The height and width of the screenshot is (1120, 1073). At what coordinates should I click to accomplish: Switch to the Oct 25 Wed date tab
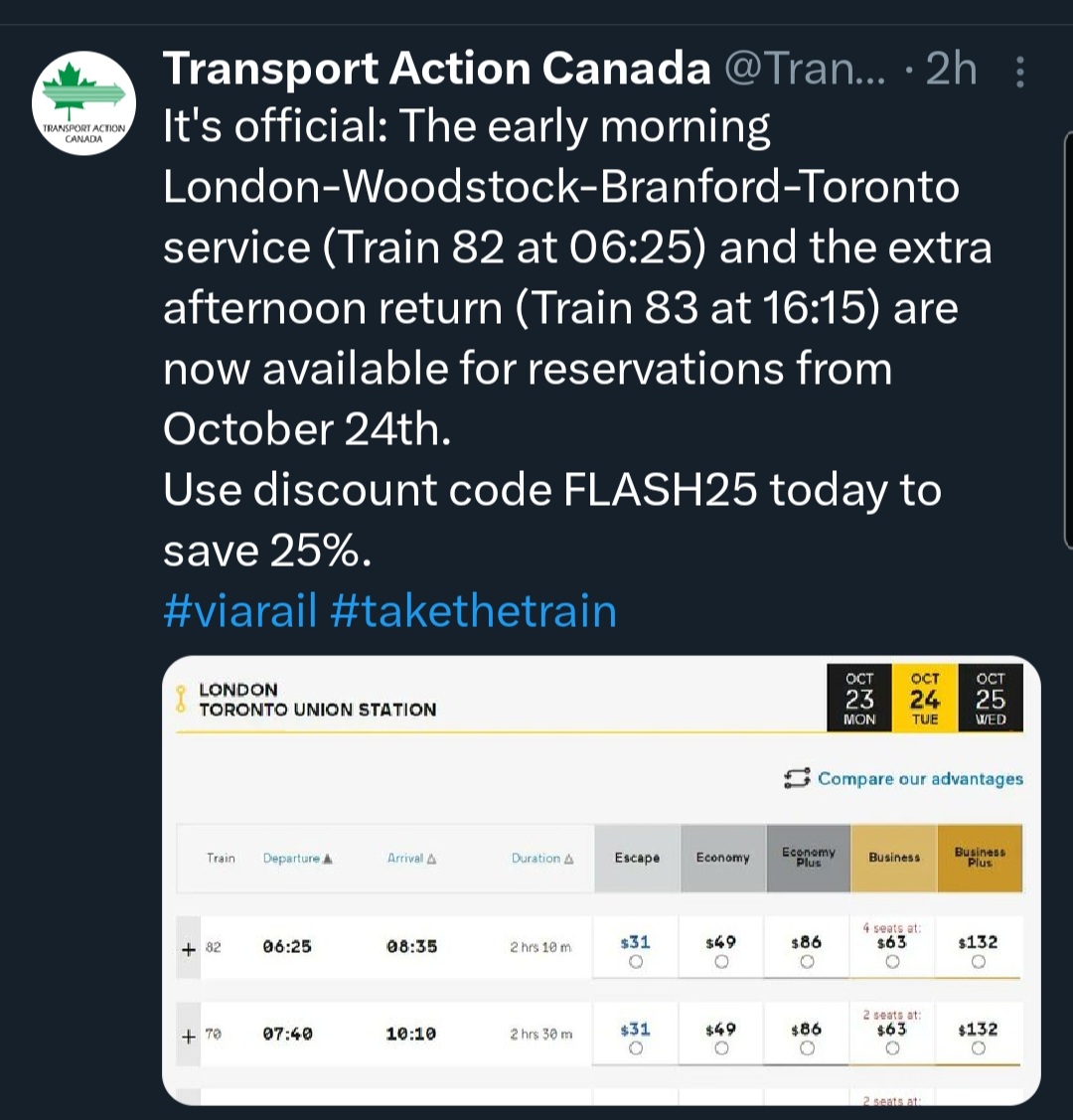point(991,698)
